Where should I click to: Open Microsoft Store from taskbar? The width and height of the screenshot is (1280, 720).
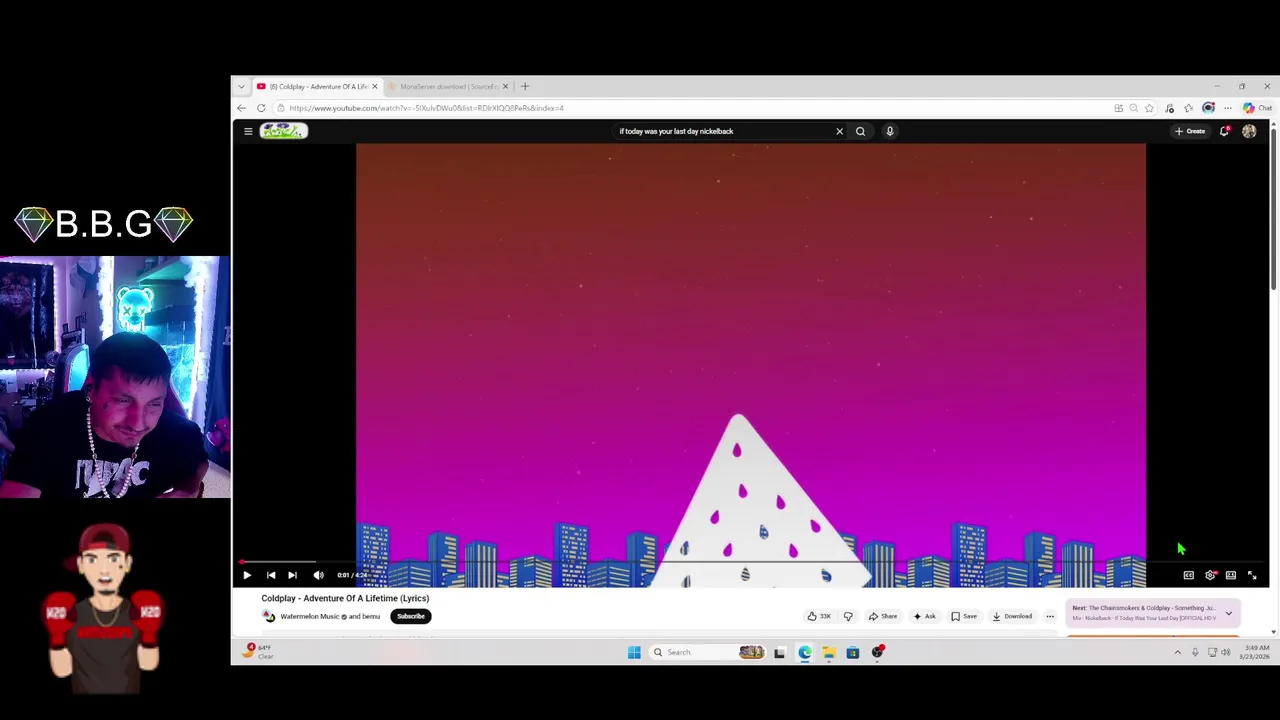click(x=852, y=652)
